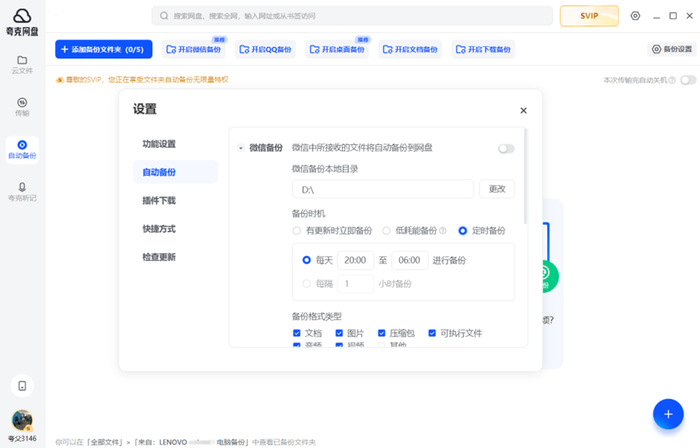Open 备份设置 at top right

[671, 49]
